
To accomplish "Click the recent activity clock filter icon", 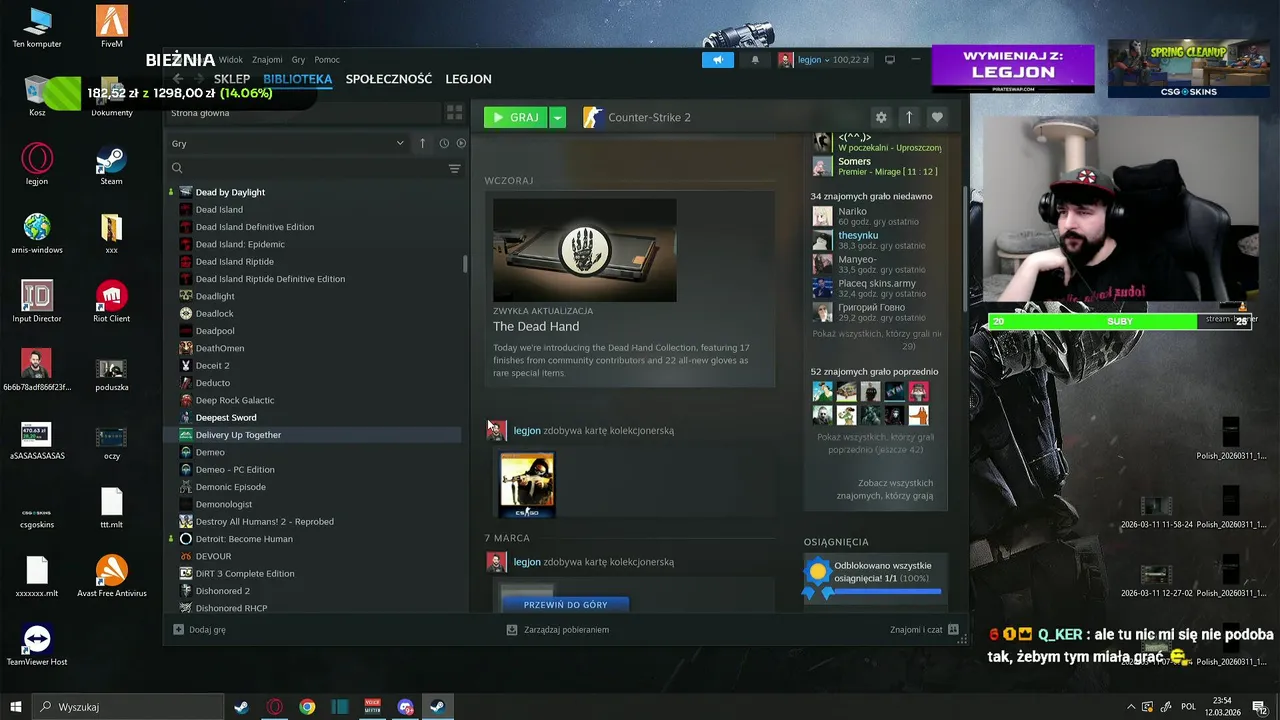I will [x=444, y=143].
